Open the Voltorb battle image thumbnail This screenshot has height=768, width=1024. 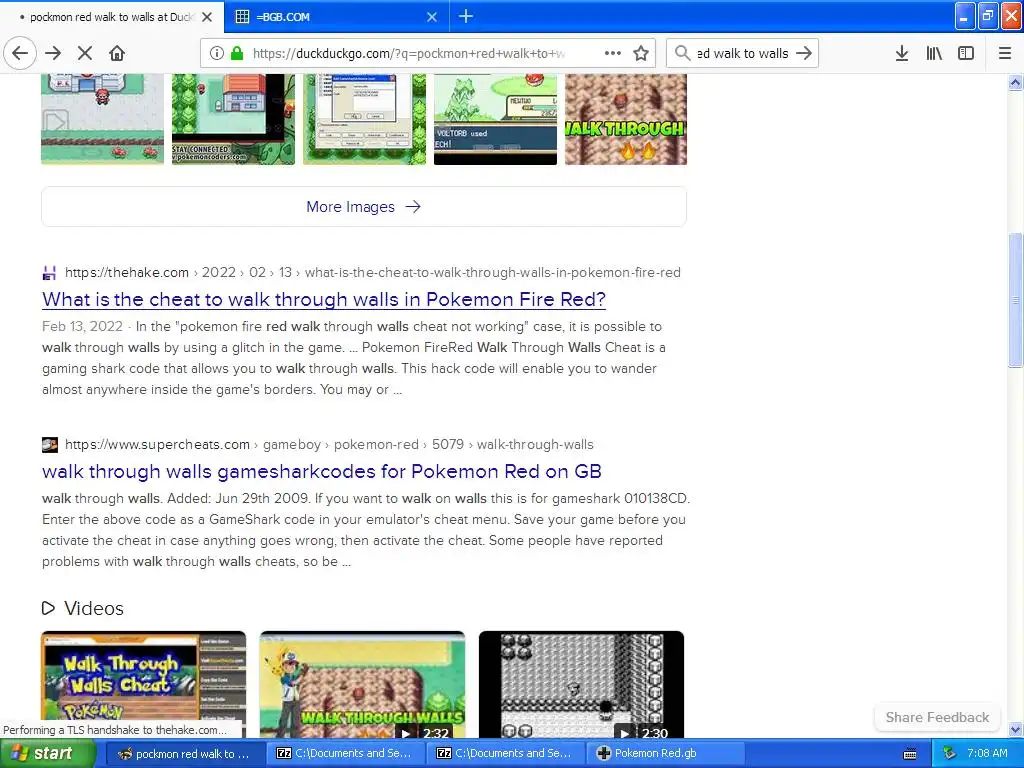[x=496, y=119]
